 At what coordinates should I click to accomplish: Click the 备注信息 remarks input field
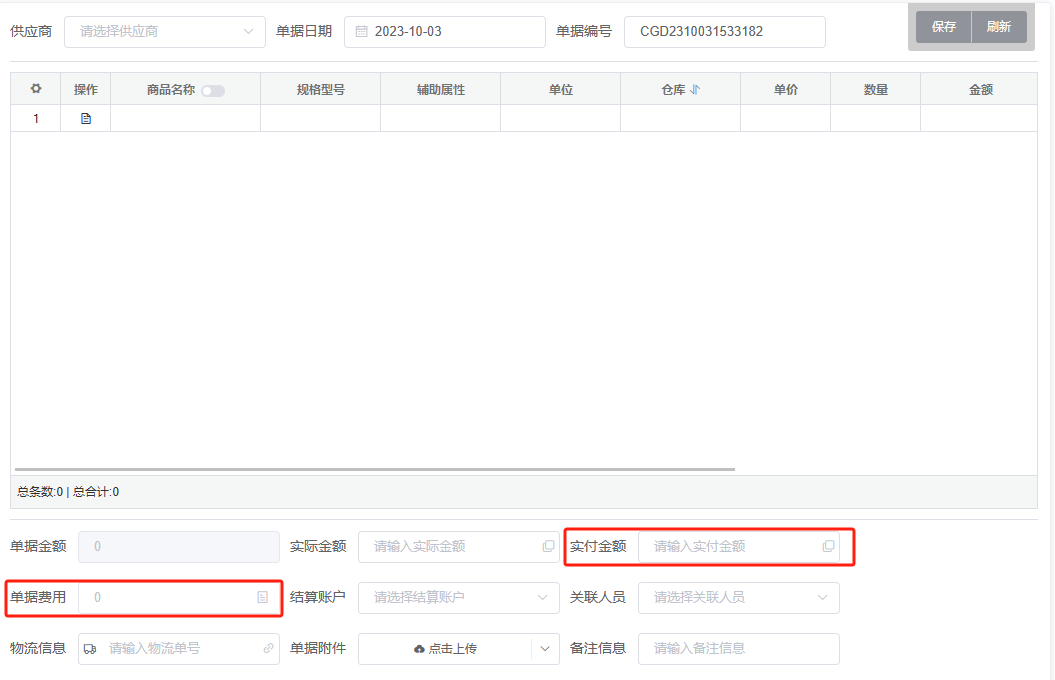pos(738,649)
